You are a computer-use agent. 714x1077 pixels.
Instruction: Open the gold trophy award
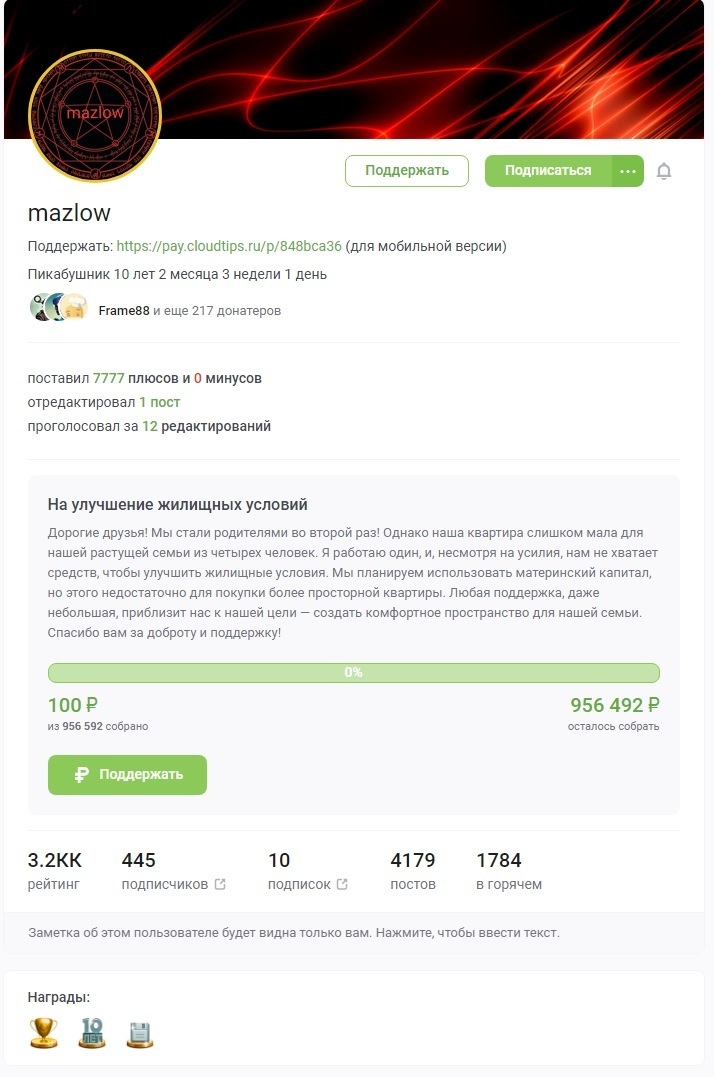tap(44, 1032)
